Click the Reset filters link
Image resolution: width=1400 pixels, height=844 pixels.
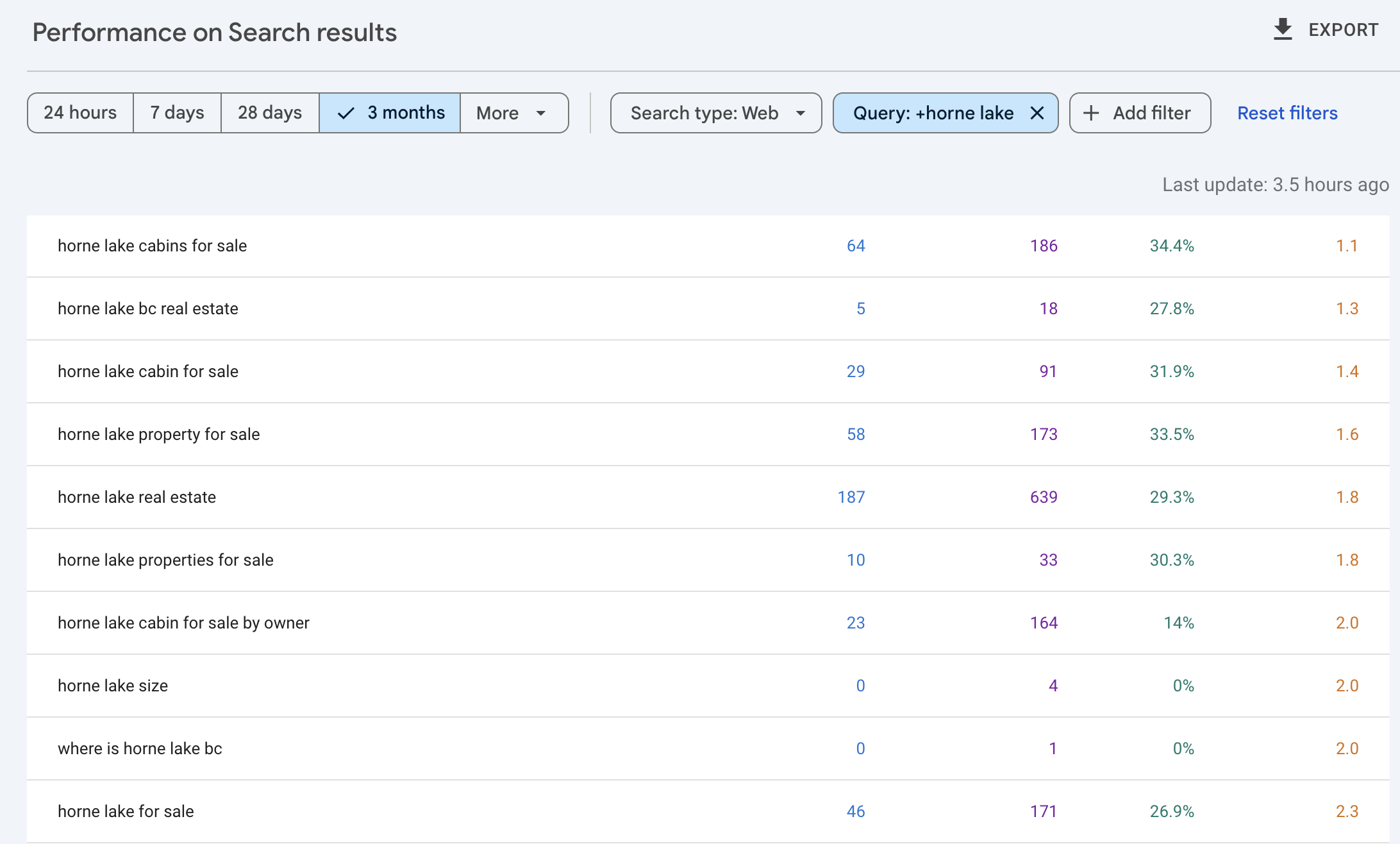1287,113
